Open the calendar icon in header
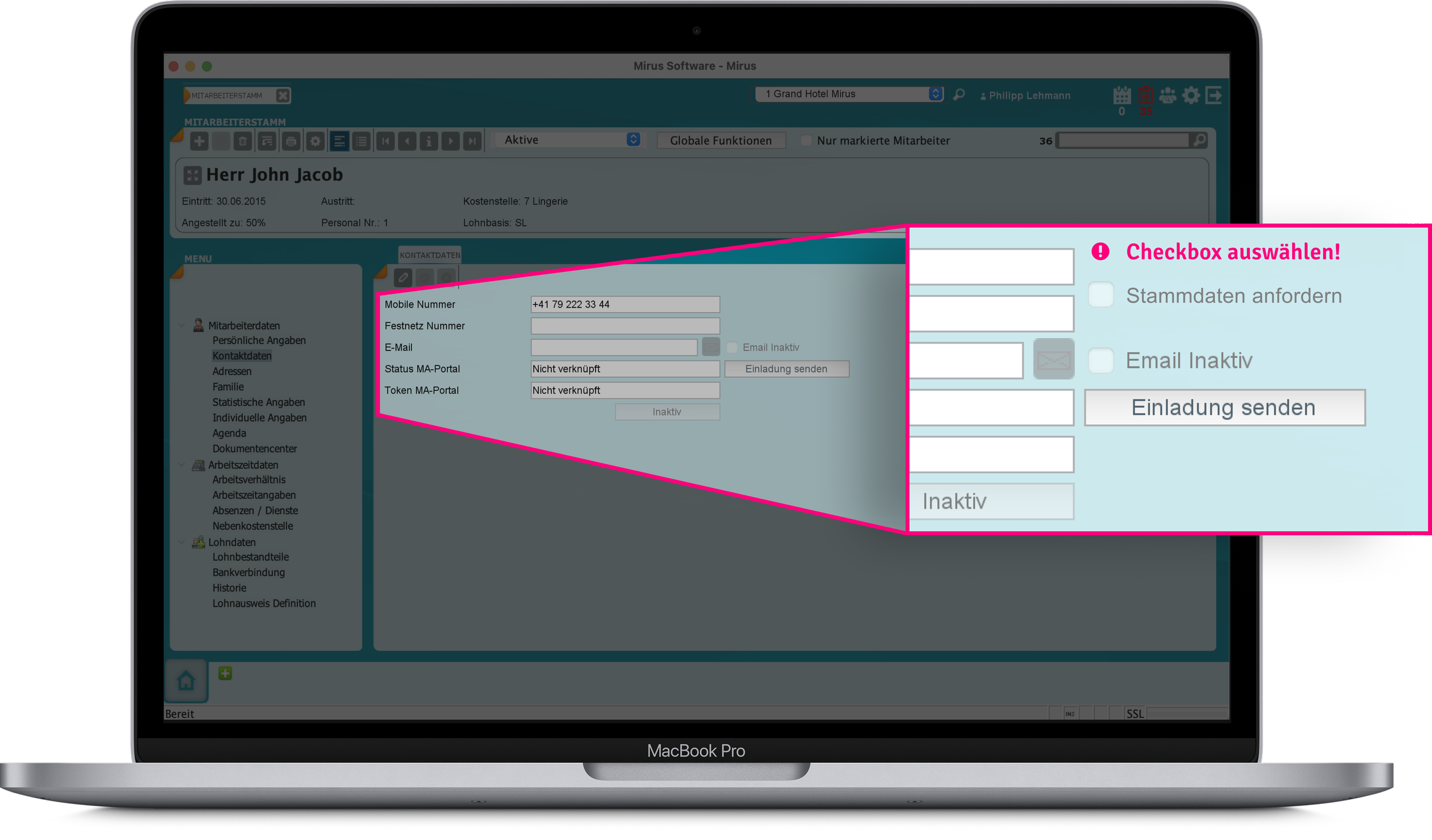The image size is (1432, 840). (1122, 96)
